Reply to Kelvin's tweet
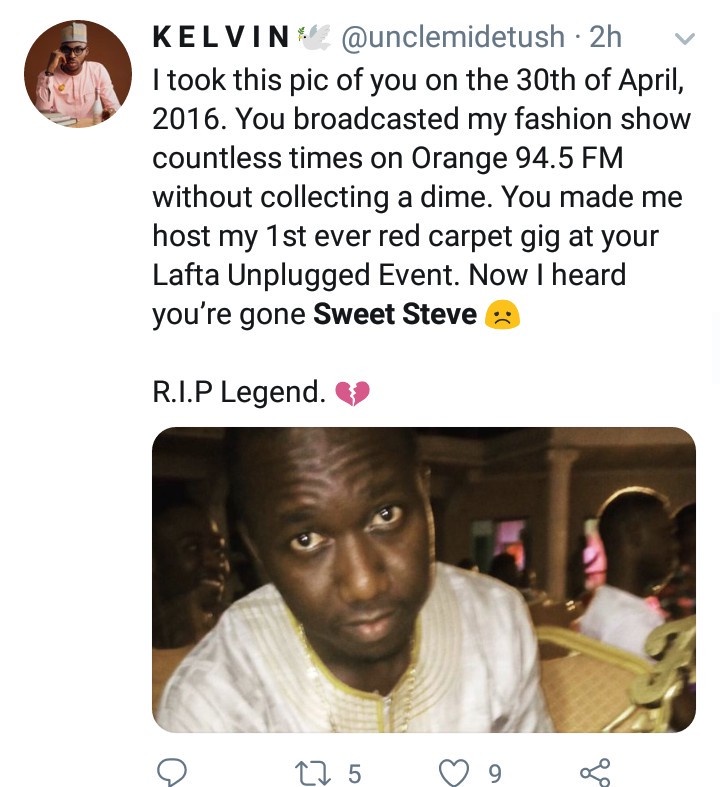This screenshot has width=720, height=787. point(173,771)
